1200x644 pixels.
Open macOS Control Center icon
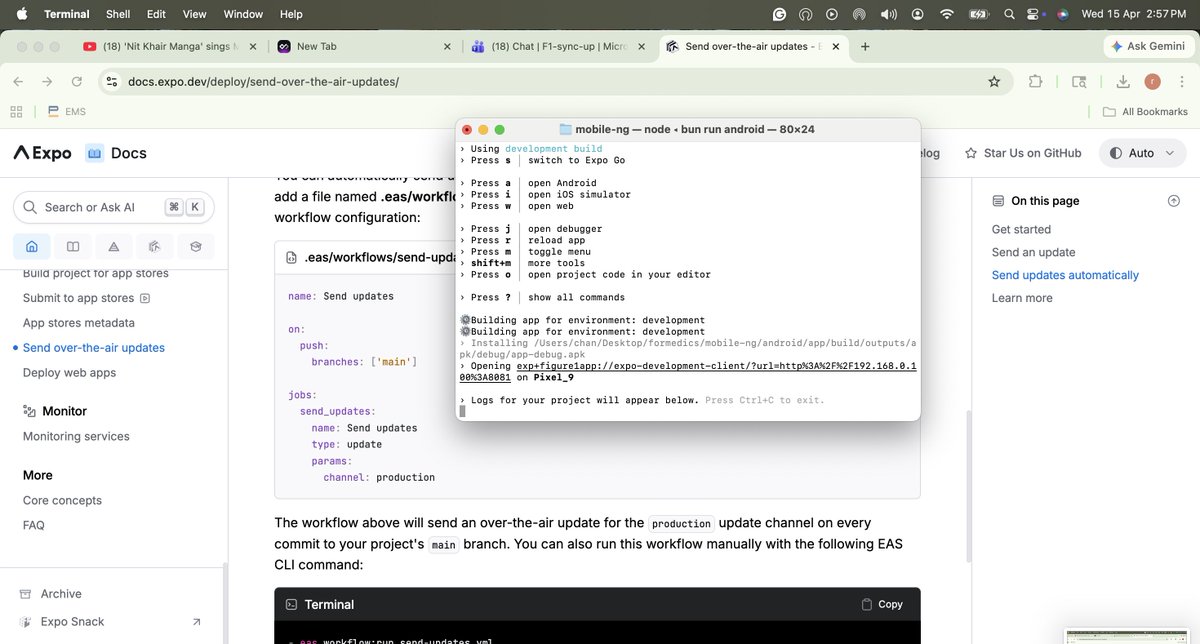click(x=1034, y=14)
